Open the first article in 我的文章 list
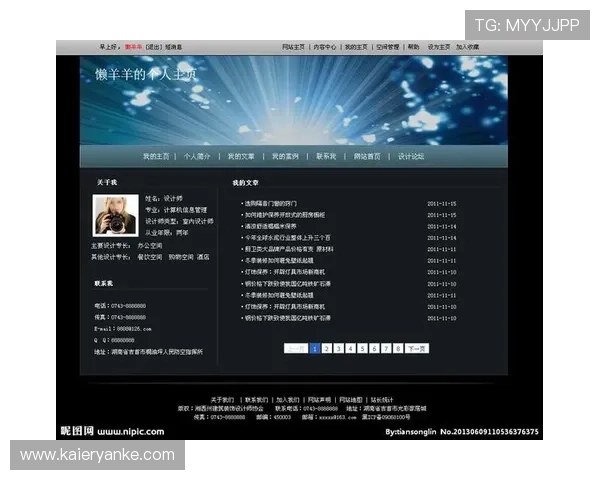The image size is (600, 480). [x=271, y=203]
